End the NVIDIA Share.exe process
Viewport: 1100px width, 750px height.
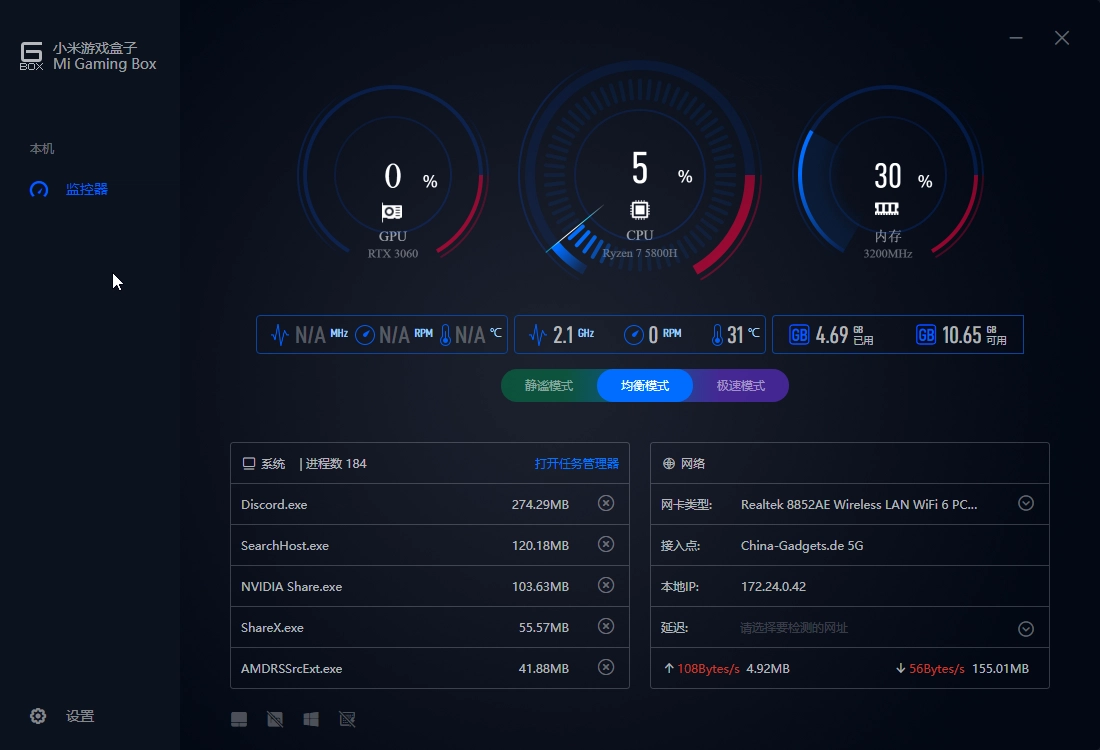[606, 585]
